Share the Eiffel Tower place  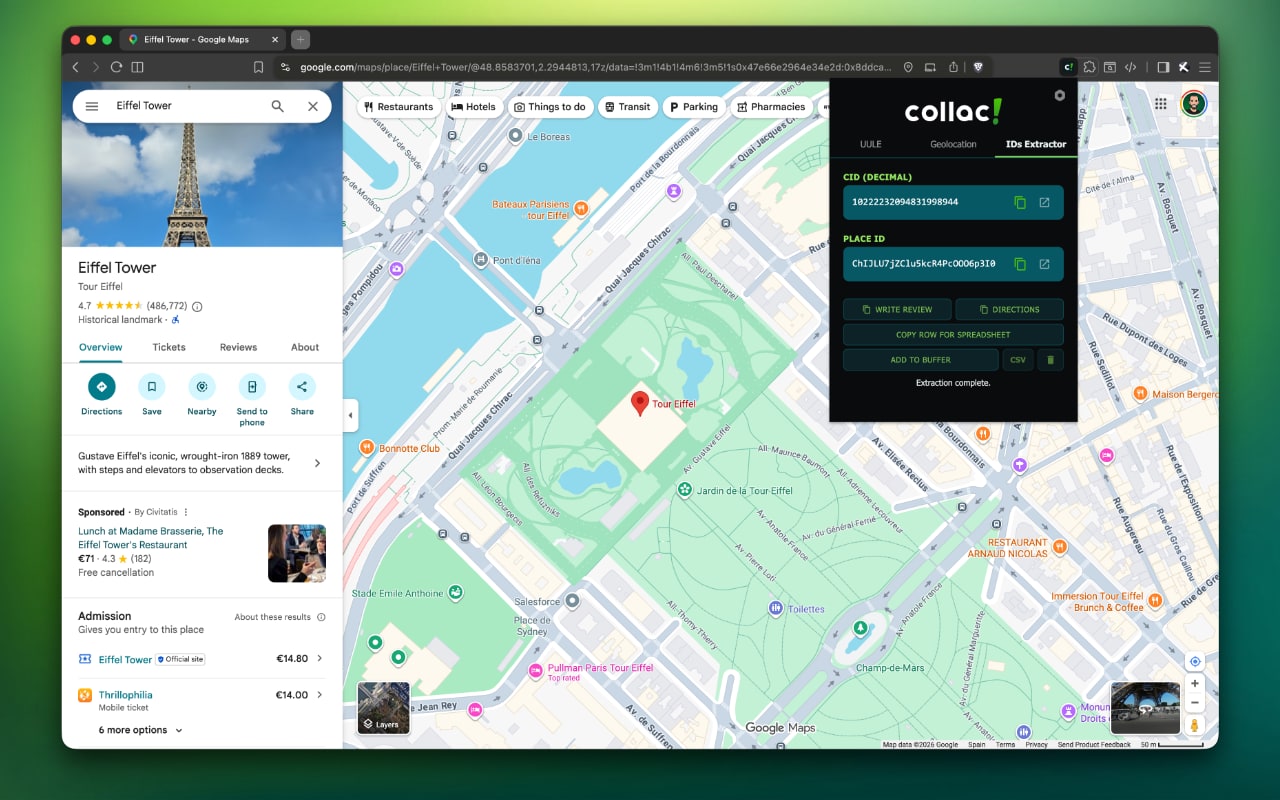[x=302, y=386]
